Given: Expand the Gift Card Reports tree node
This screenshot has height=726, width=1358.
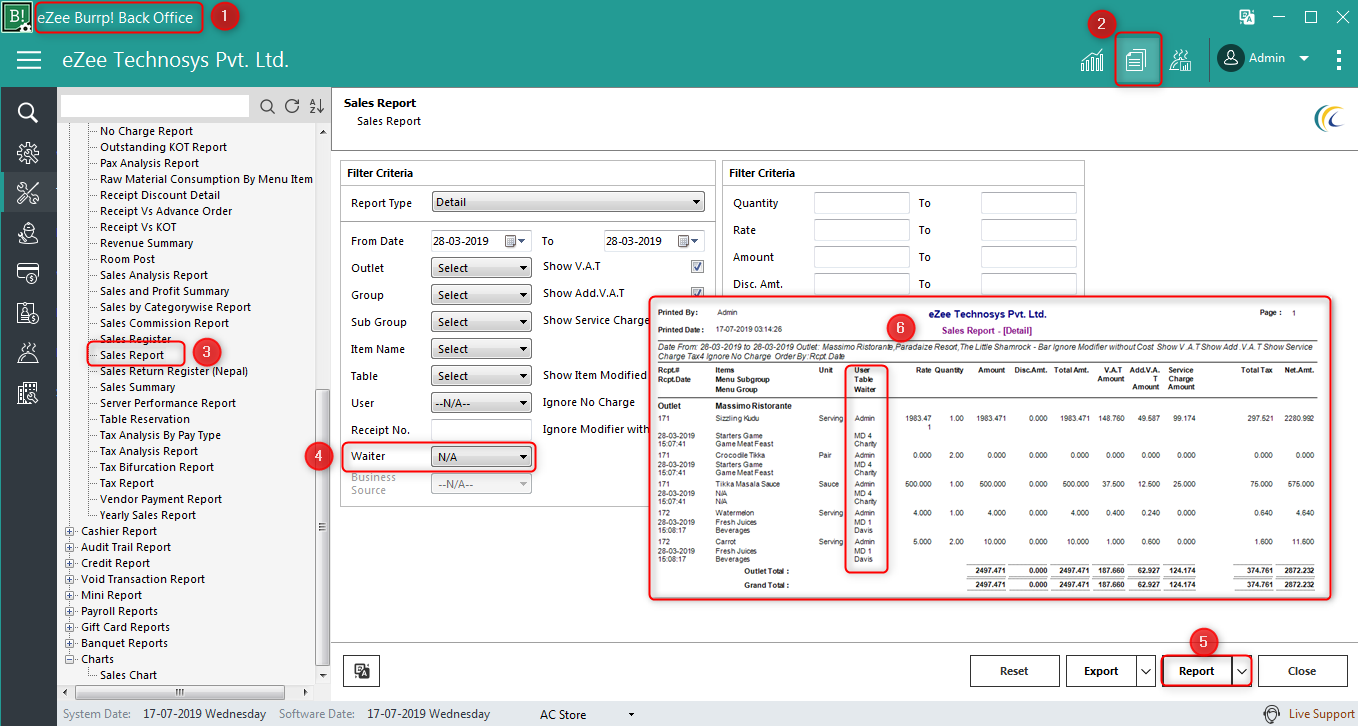Looking at the screenshot, I should point(70,627).
